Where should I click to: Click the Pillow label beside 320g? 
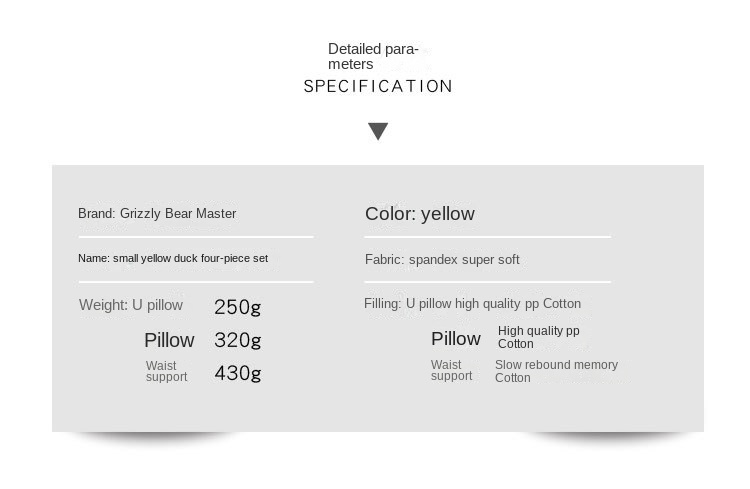169,340
